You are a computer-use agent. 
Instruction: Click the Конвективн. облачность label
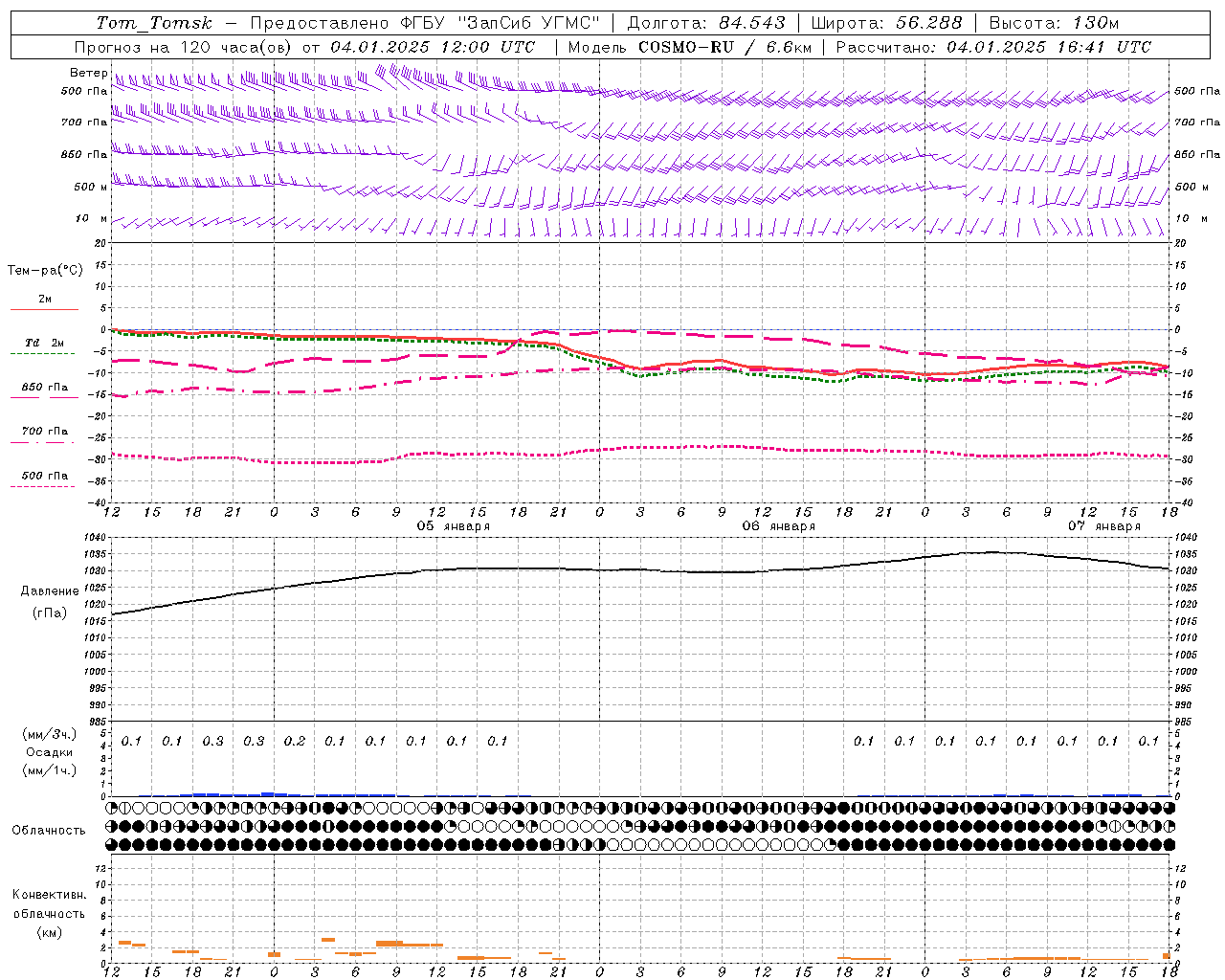(49, 913)
